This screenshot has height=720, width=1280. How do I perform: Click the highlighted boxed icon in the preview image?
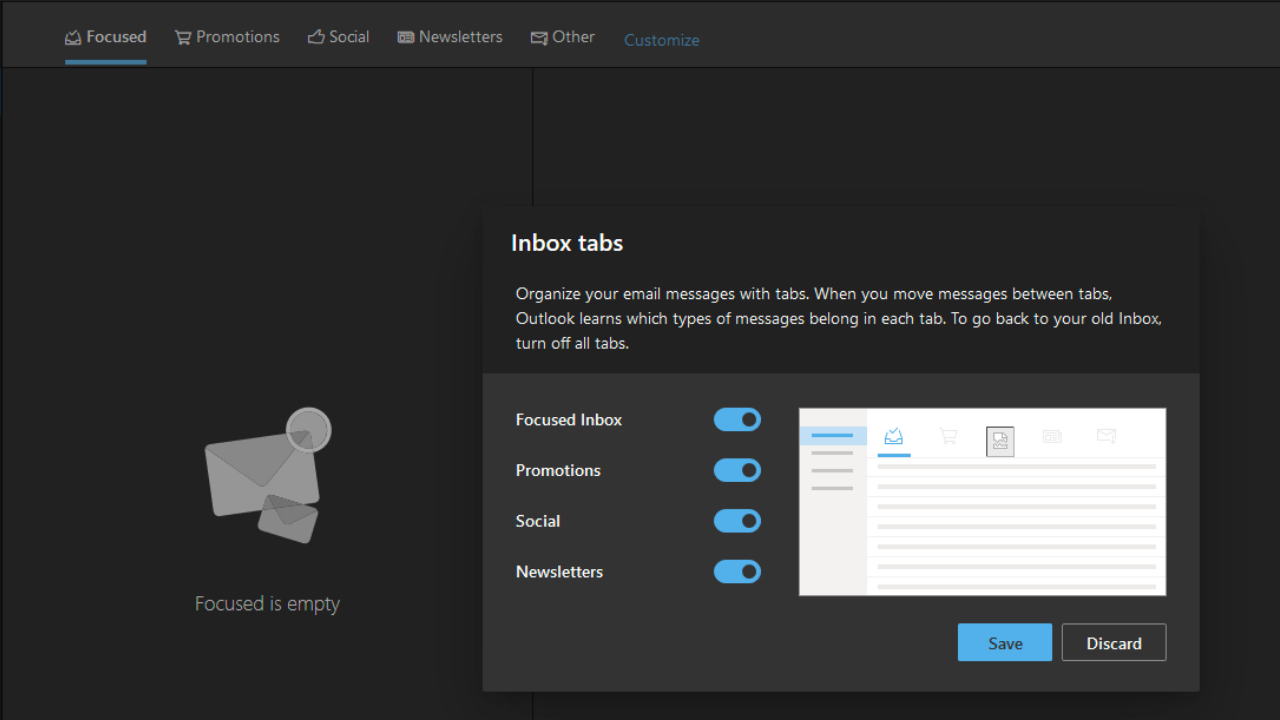pyautogui.click(x=1000, y=441)
